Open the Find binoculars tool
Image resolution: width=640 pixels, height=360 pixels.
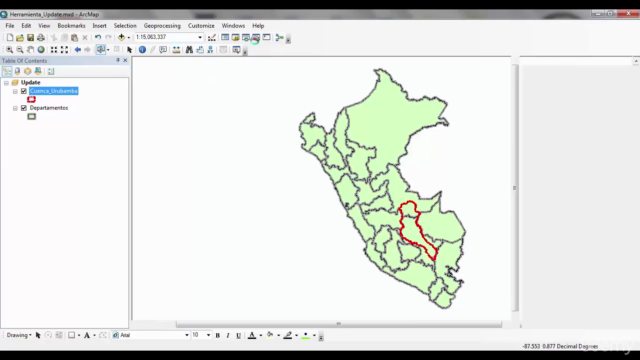click(x=189, y=50)
